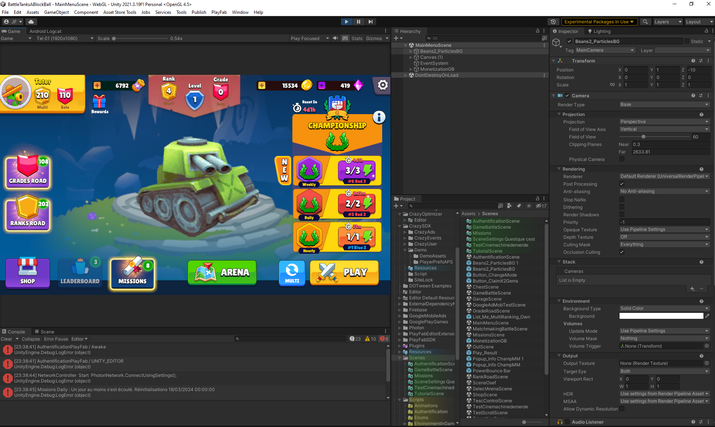Toggle warning messages filter showing 10
Screen dimensions: 715x427
tap(370, 339)
